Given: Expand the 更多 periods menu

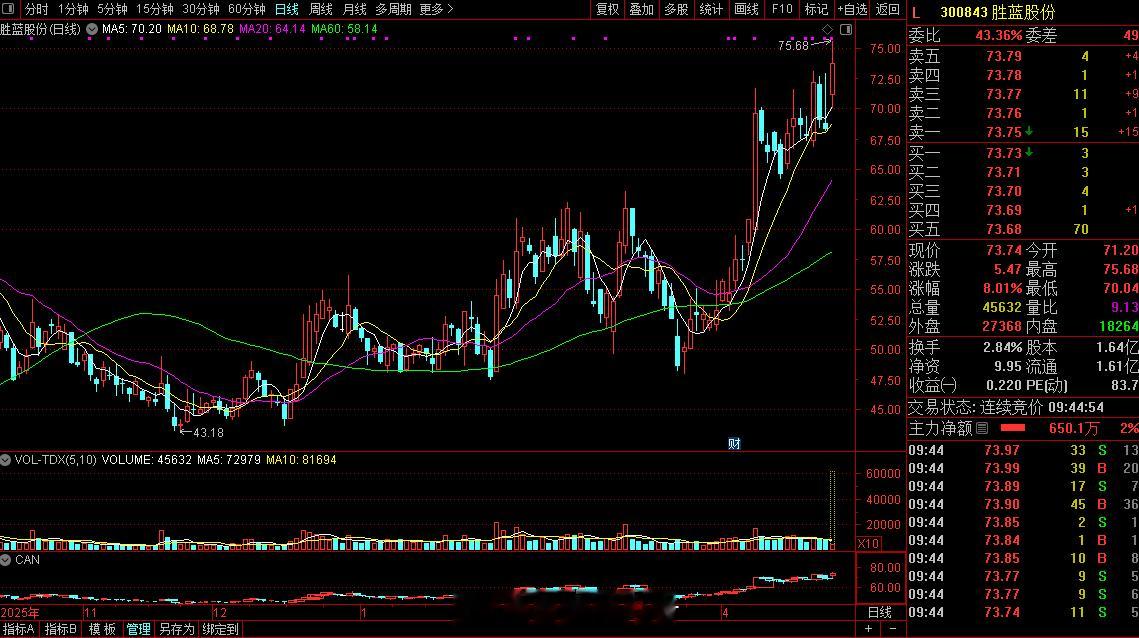Looking at the screenshot, I should click(437, 9).
